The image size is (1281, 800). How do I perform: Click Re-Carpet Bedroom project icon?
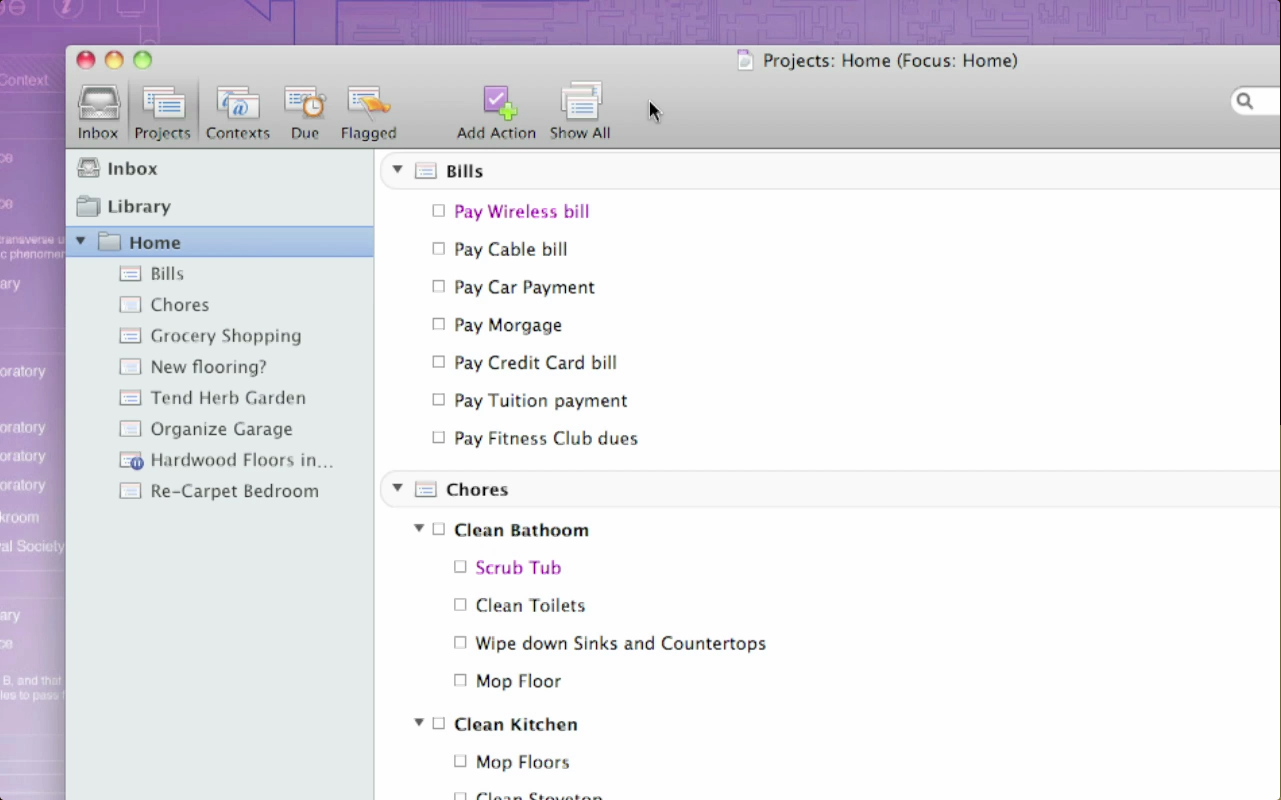(x=130, y=491)
